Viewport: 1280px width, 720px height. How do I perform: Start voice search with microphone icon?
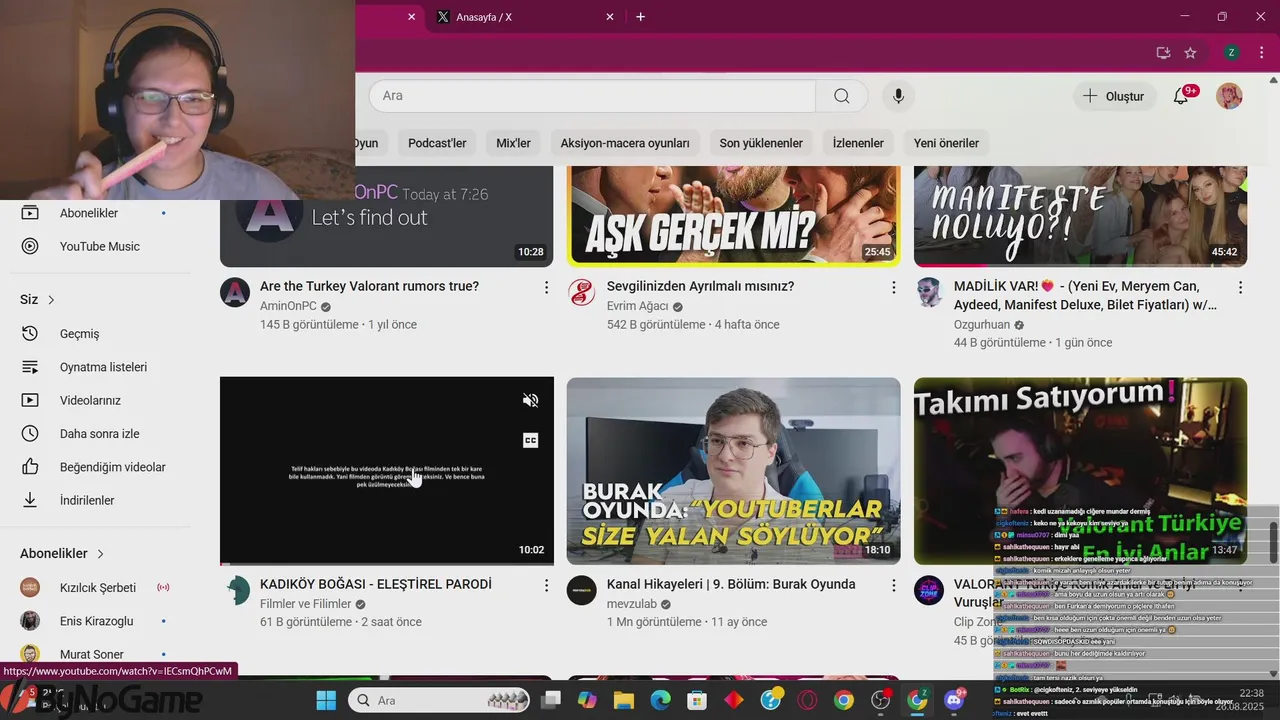click(898, 96)
